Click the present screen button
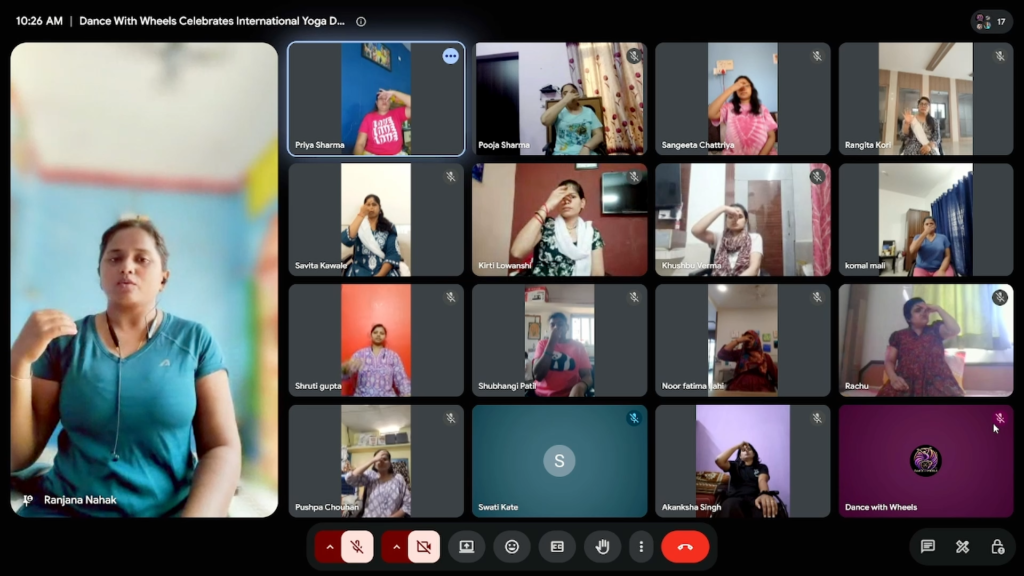 (x=466, y=547)
